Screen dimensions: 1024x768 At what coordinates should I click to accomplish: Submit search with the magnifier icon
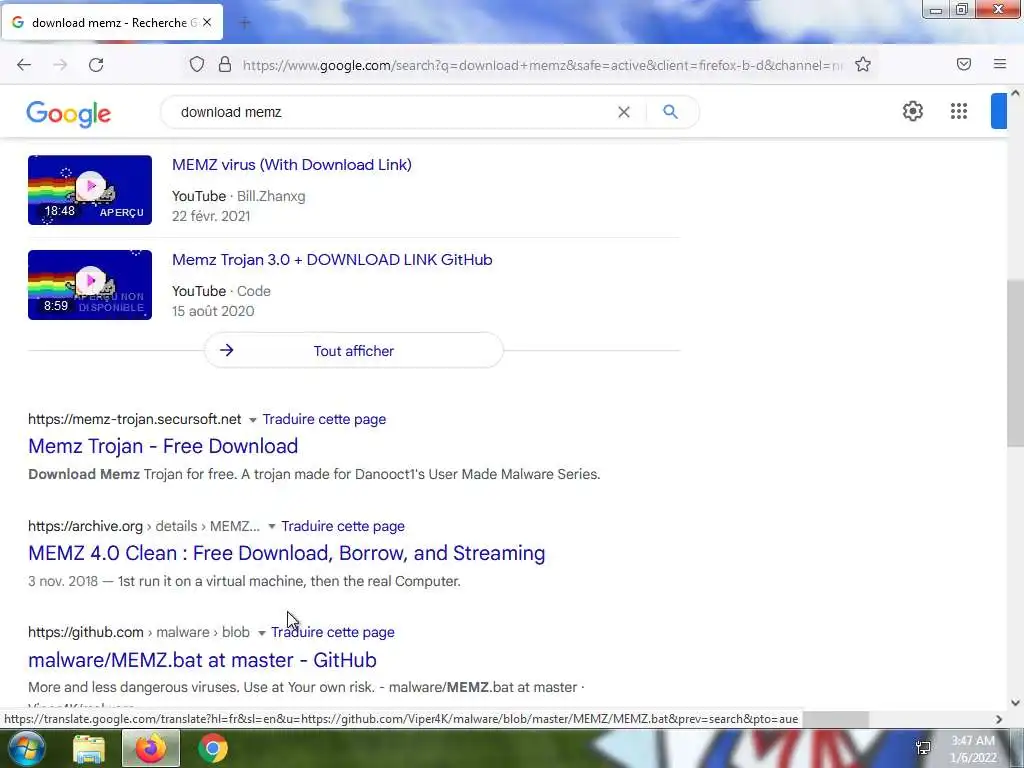tap(671, 112)
